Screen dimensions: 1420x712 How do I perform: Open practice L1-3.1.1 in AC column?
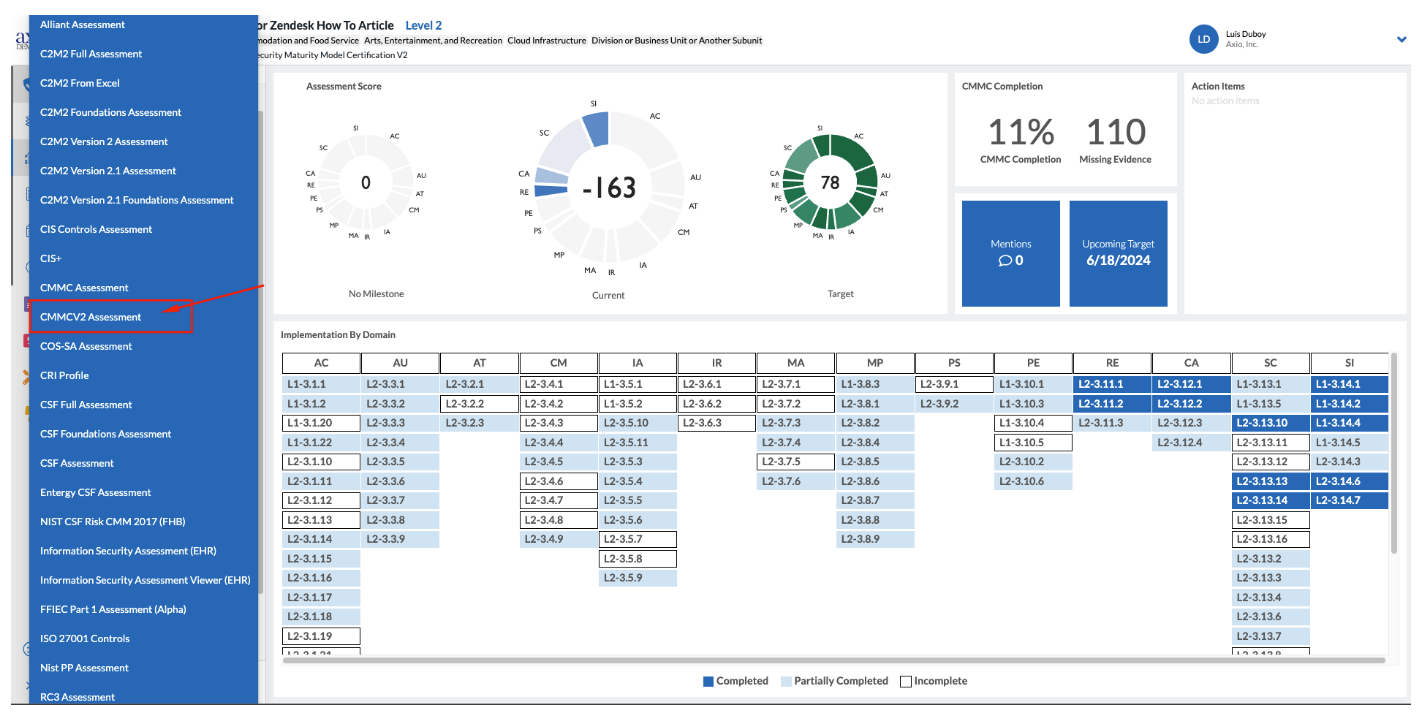[321, 384]
